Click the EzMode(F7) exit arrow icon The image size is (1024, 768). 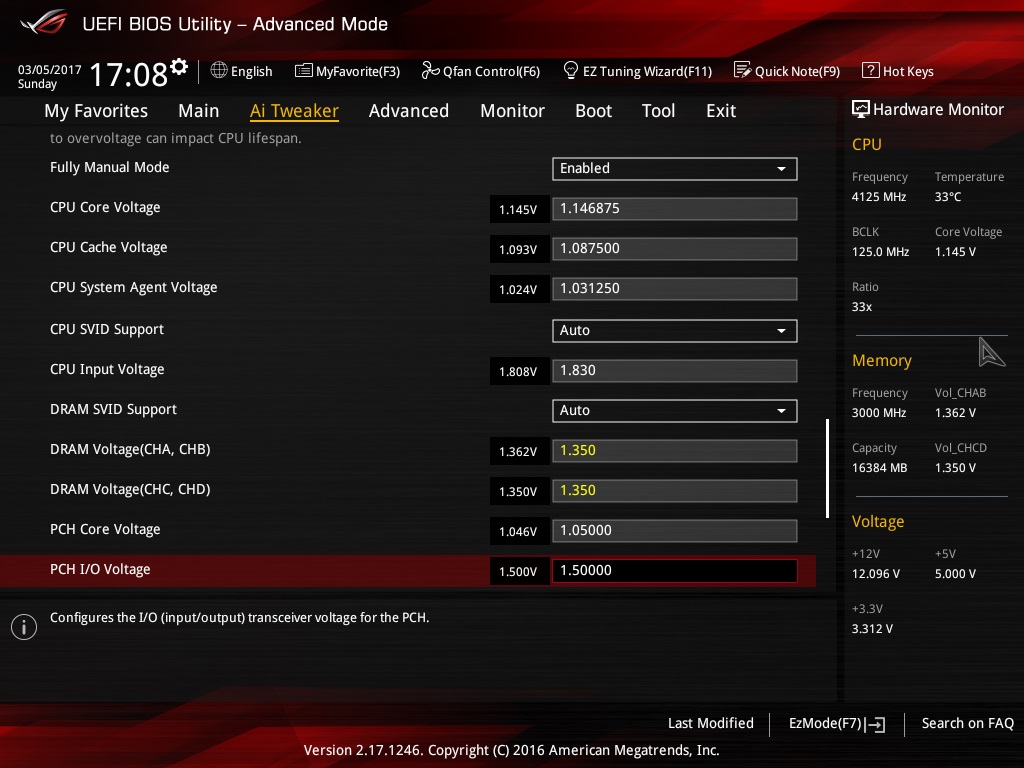coord(875,724)
